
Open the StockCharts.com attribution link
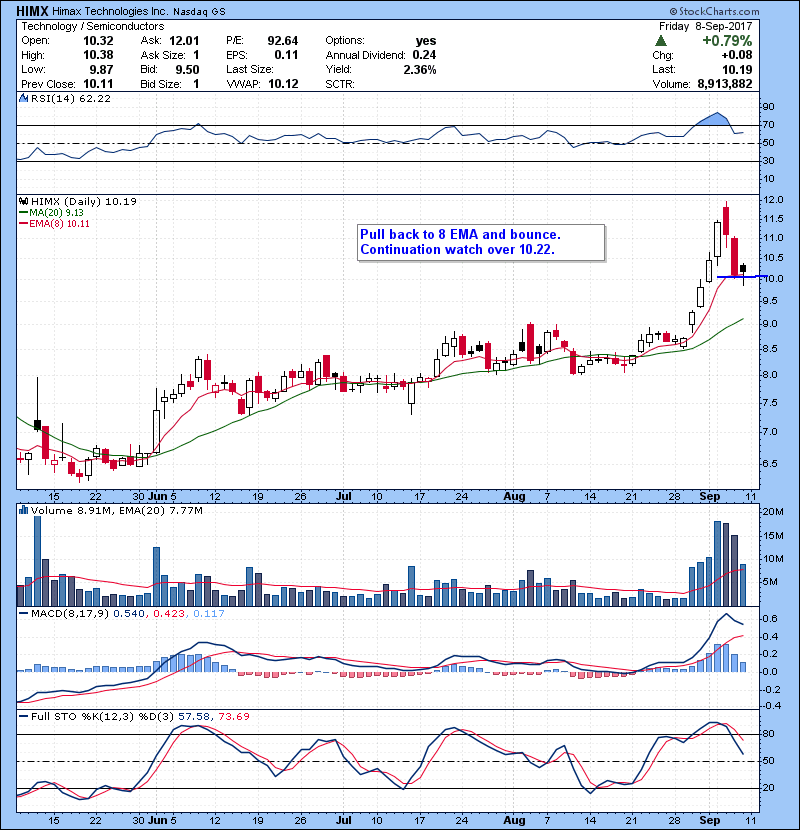tap(714, 11)
